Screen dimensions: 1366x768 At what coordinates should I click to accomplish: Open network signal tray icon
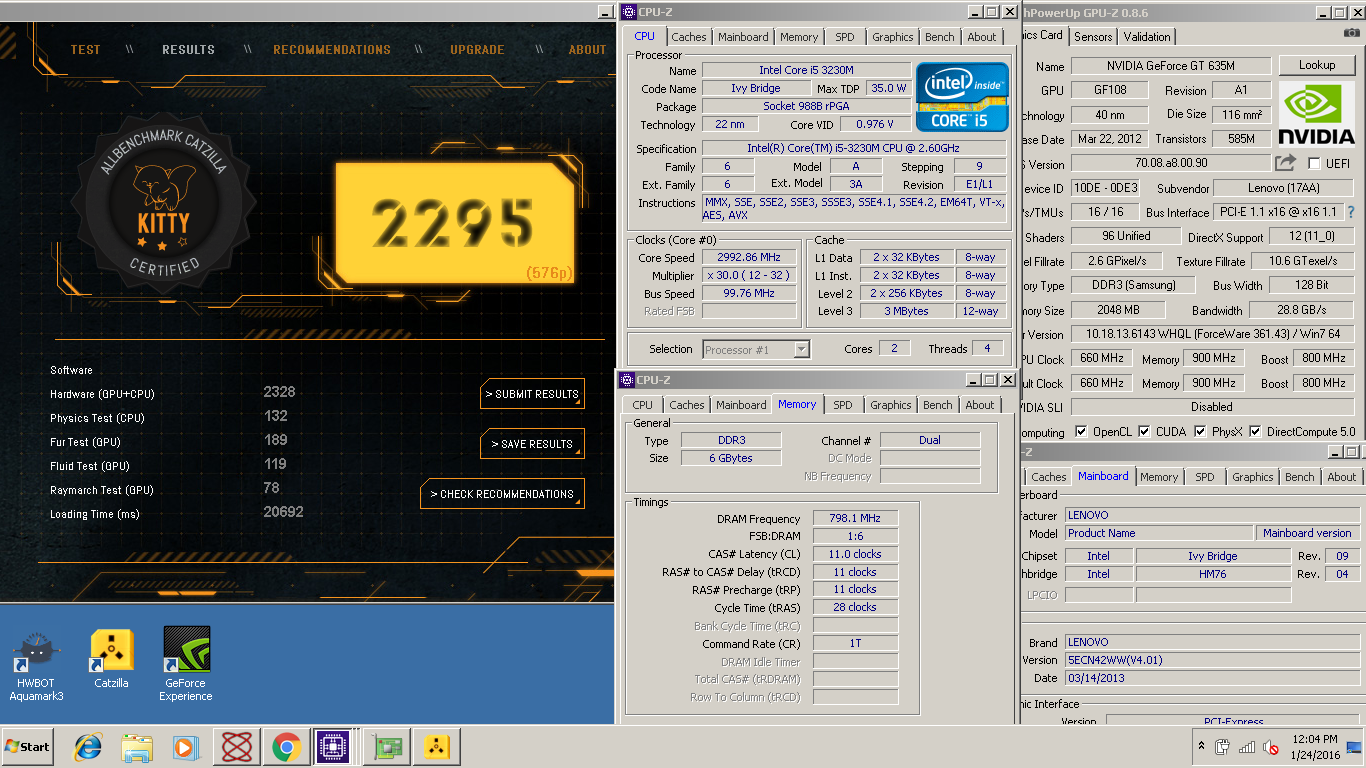tap(1247, 747)
